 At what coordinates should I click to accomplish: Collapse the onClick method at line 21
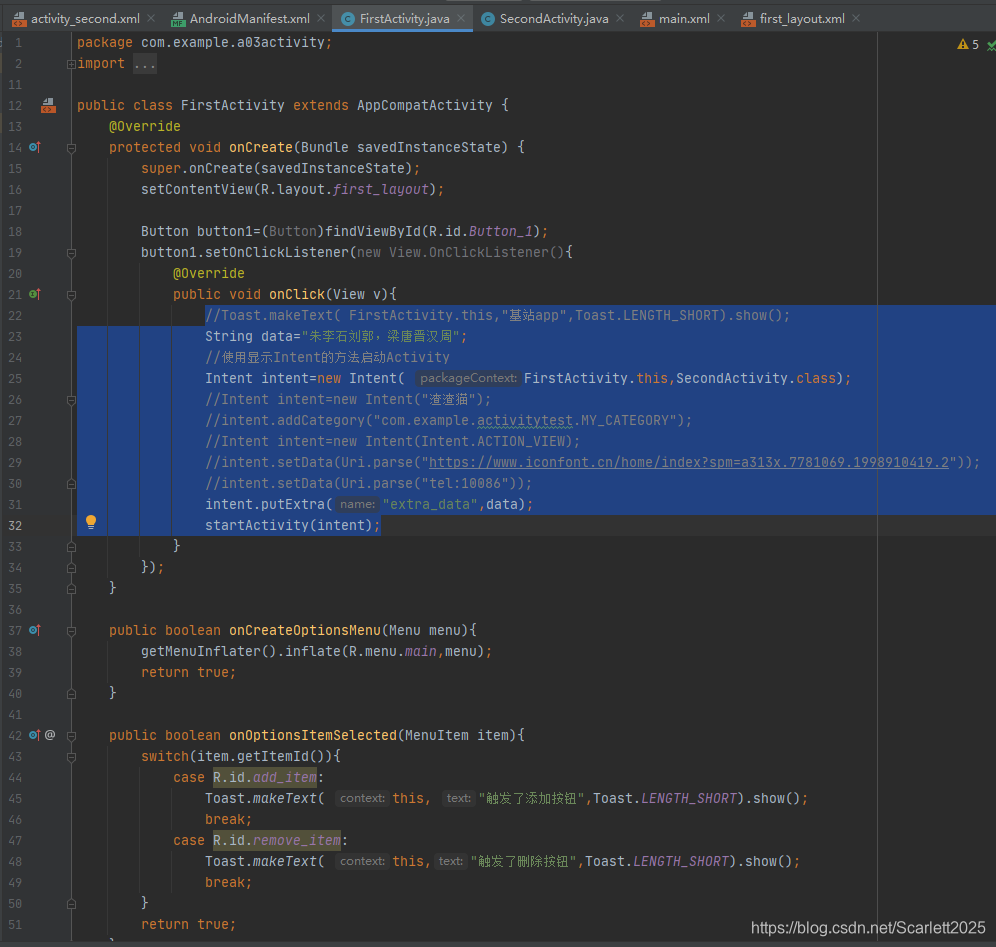(x=71, y=295)
